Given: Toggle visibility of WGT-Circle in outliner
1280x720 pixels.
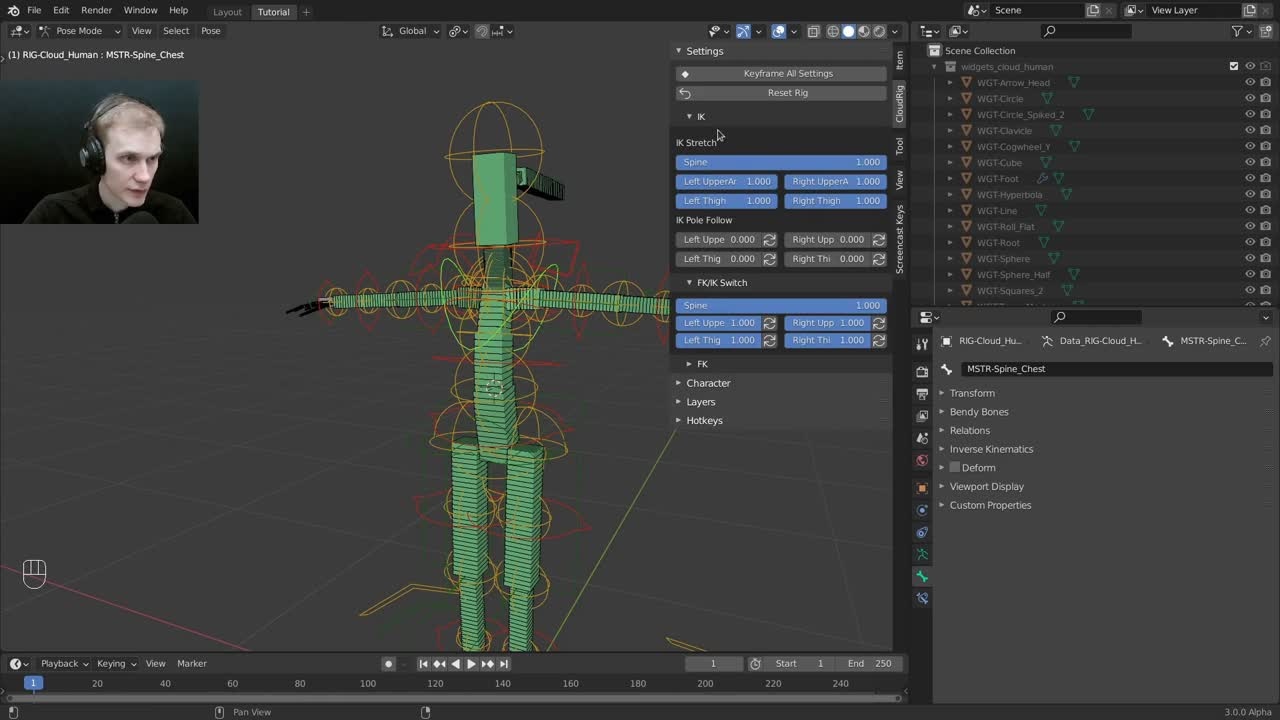Looking at the screenshot, I should click(x=1249, y=98).
